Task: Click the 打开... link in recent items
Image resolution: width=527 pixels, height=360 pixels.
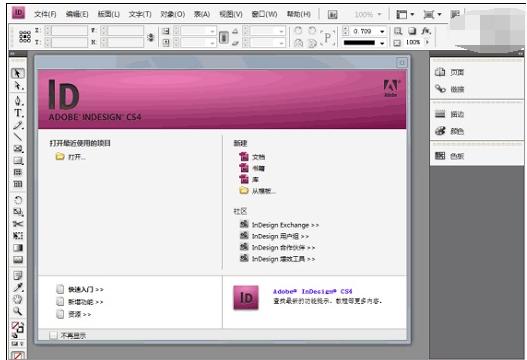Action: tap(71, 157)
